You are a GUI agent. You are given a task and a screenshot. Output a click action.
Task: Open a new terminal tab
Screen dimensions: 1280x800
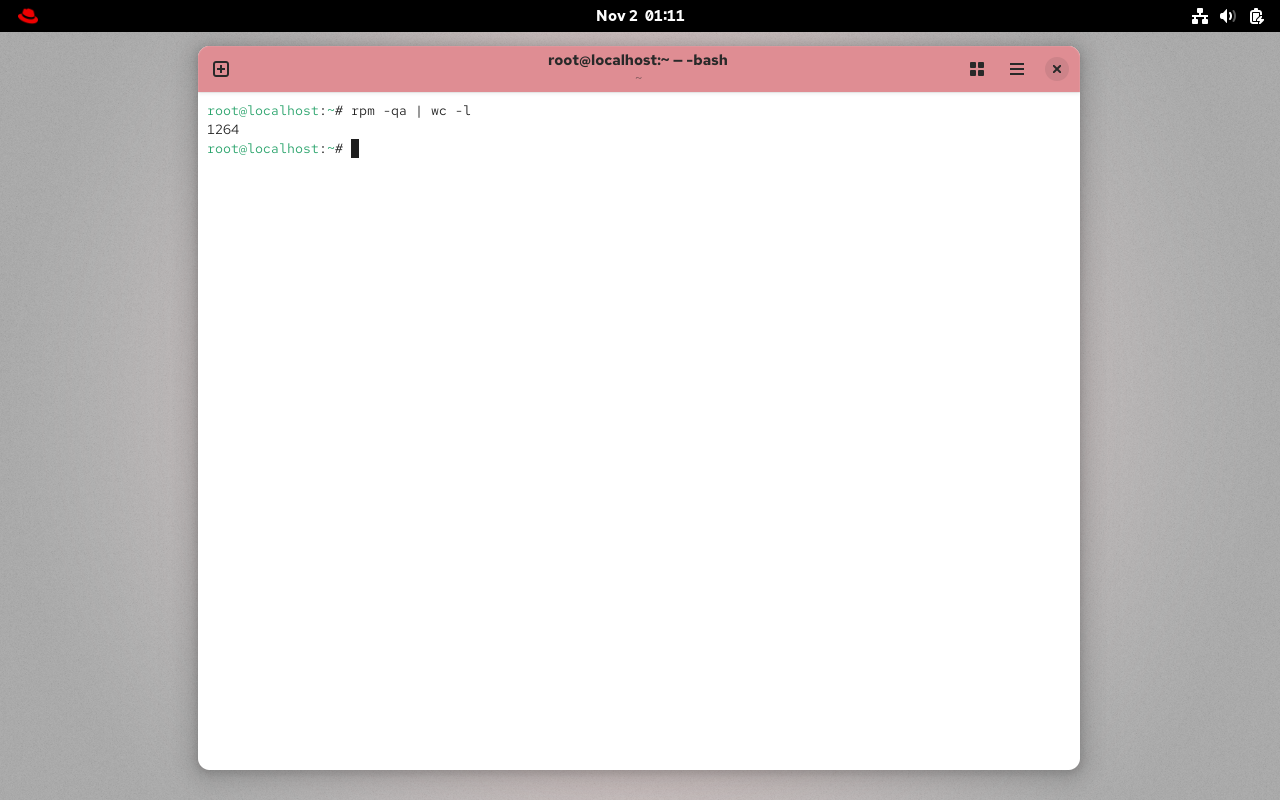pos(220,69)
